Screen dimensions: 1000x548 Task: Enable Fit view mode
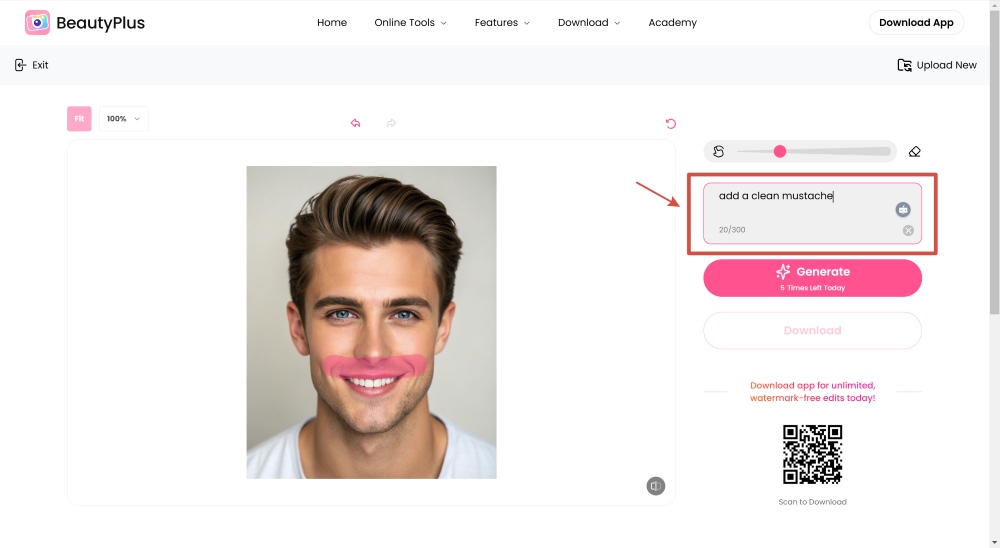click(x=79, y=119)
